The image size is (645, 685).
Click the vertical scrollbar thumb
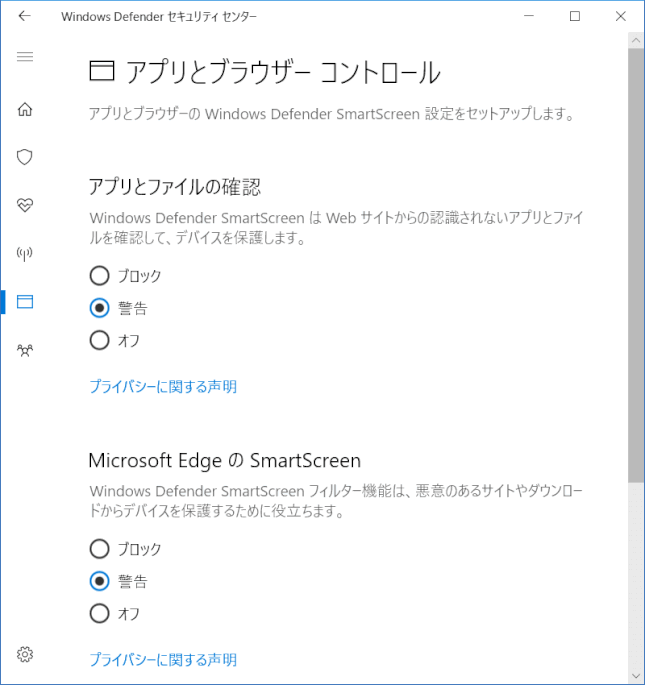point(636,265)
